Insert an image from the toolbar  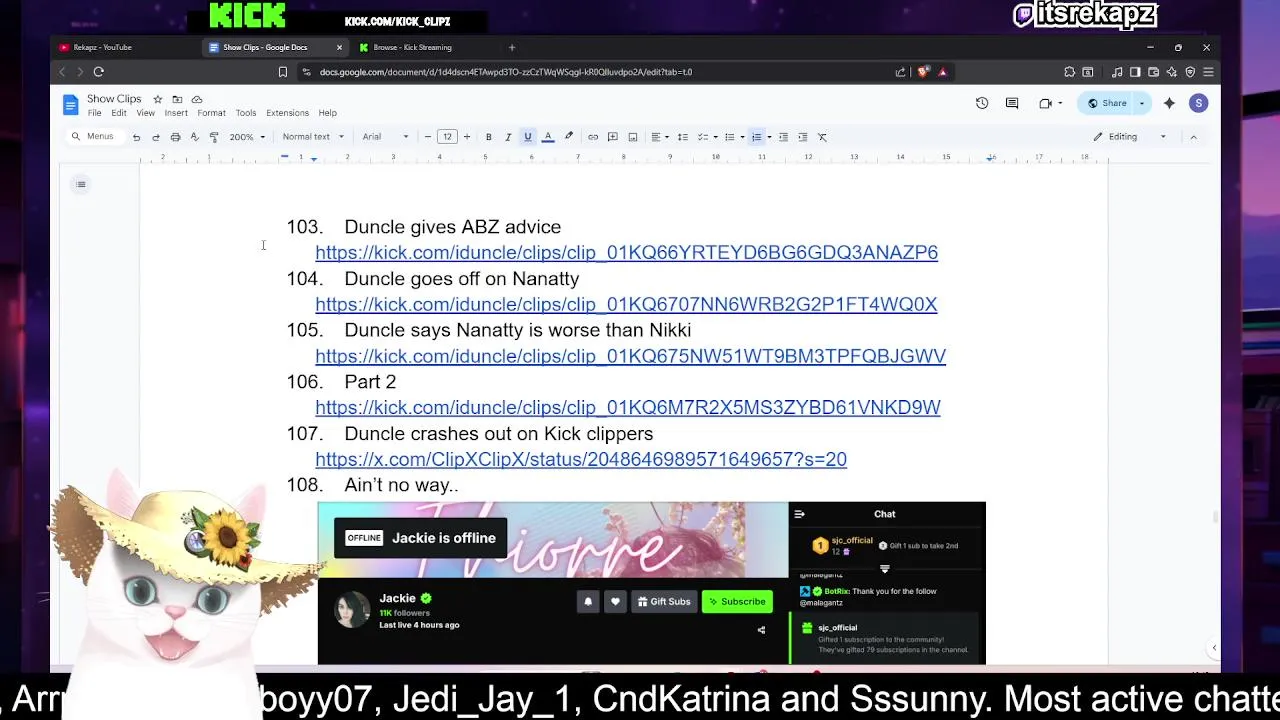click(x=632, y=137)
